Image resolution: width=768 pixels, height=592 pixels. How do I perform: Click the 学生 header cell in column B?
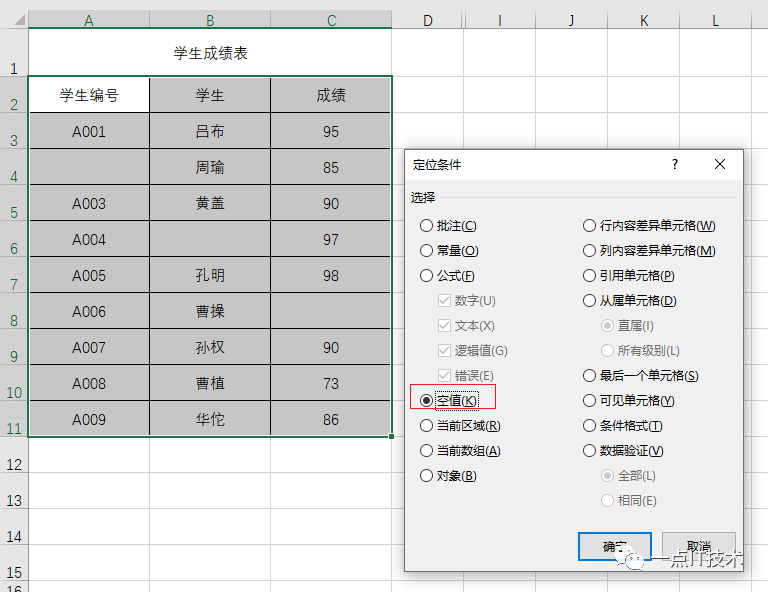pyautogui.click(x=210, y=95)
